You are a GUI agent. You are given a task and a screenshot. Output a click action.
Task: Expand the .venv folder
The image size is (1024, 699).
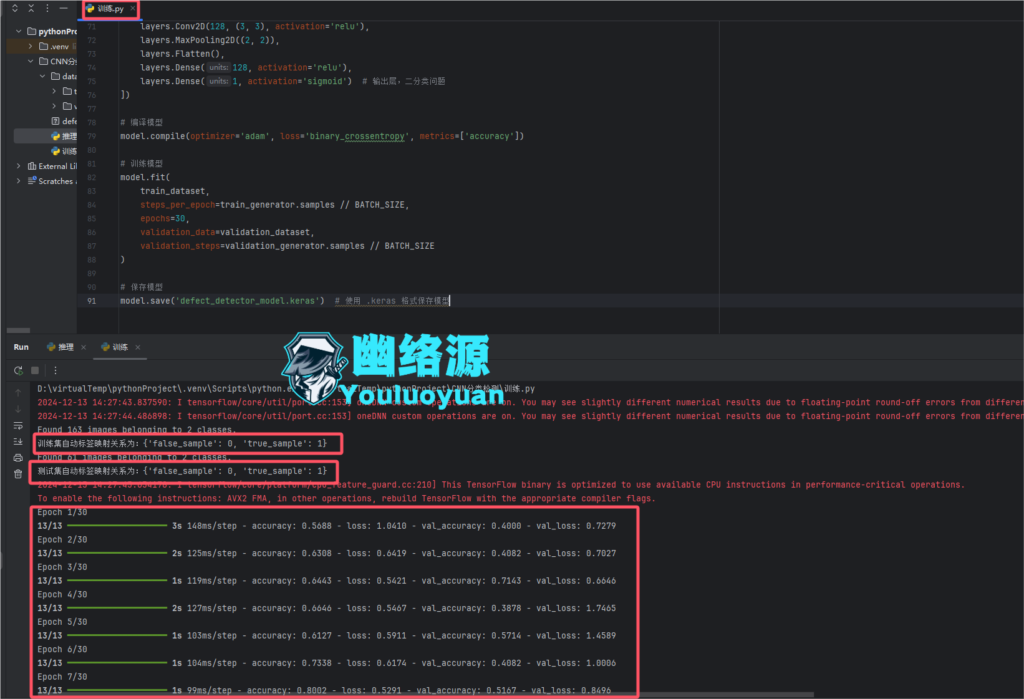click(x=30, y=46)
